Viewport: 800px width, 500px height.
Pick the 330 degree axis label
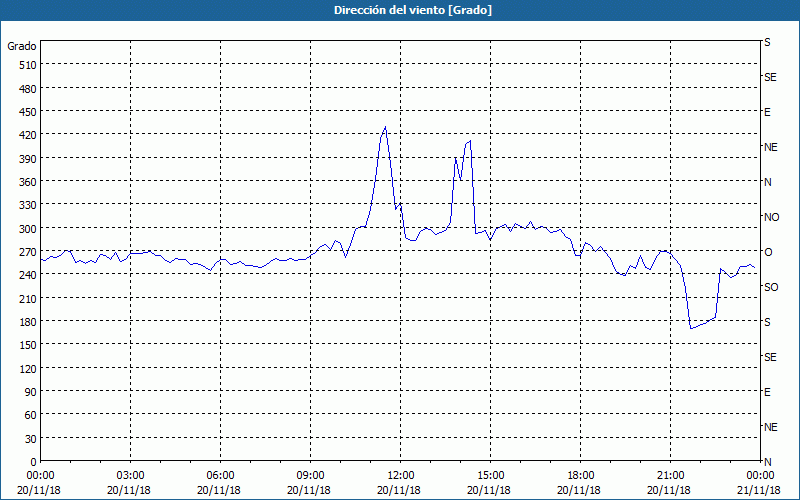[x=28, y=205]
